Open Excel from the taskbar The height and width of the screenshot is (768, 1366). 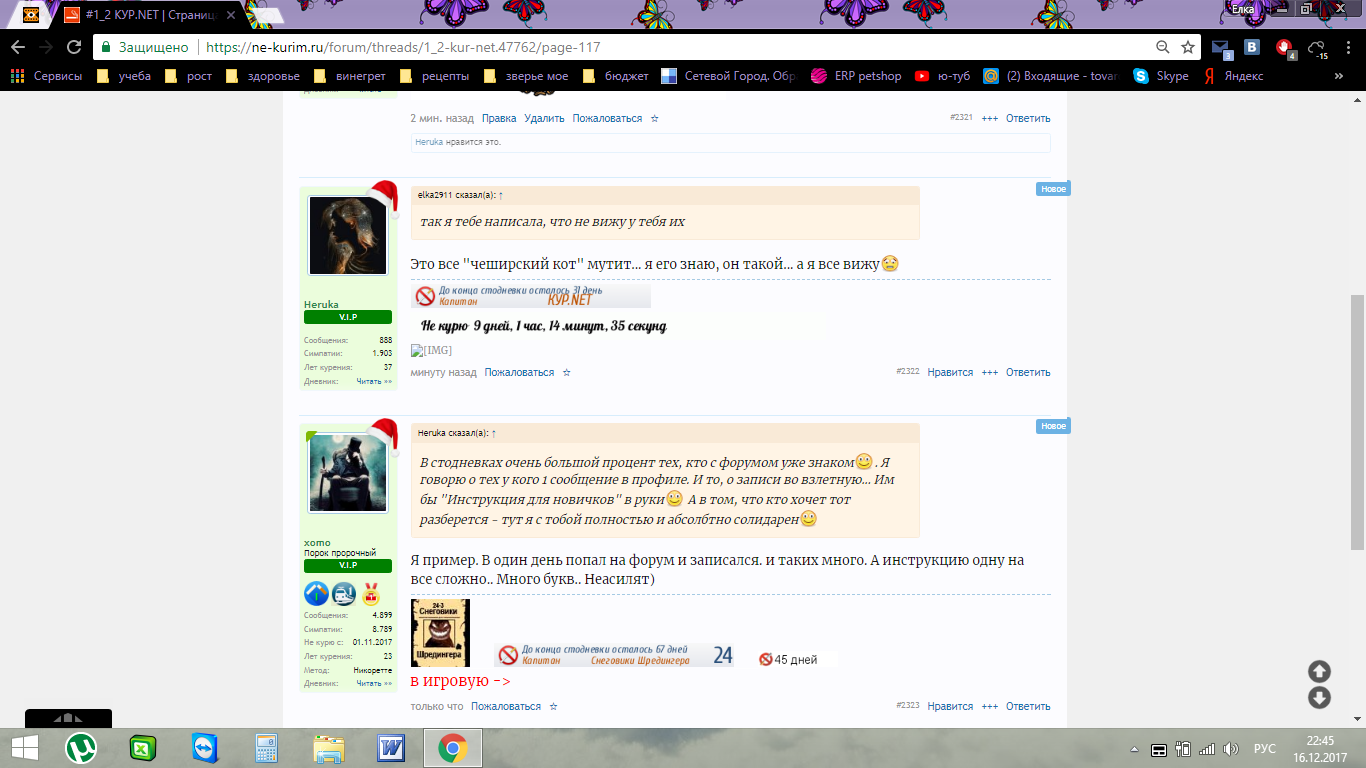[143, 748]
